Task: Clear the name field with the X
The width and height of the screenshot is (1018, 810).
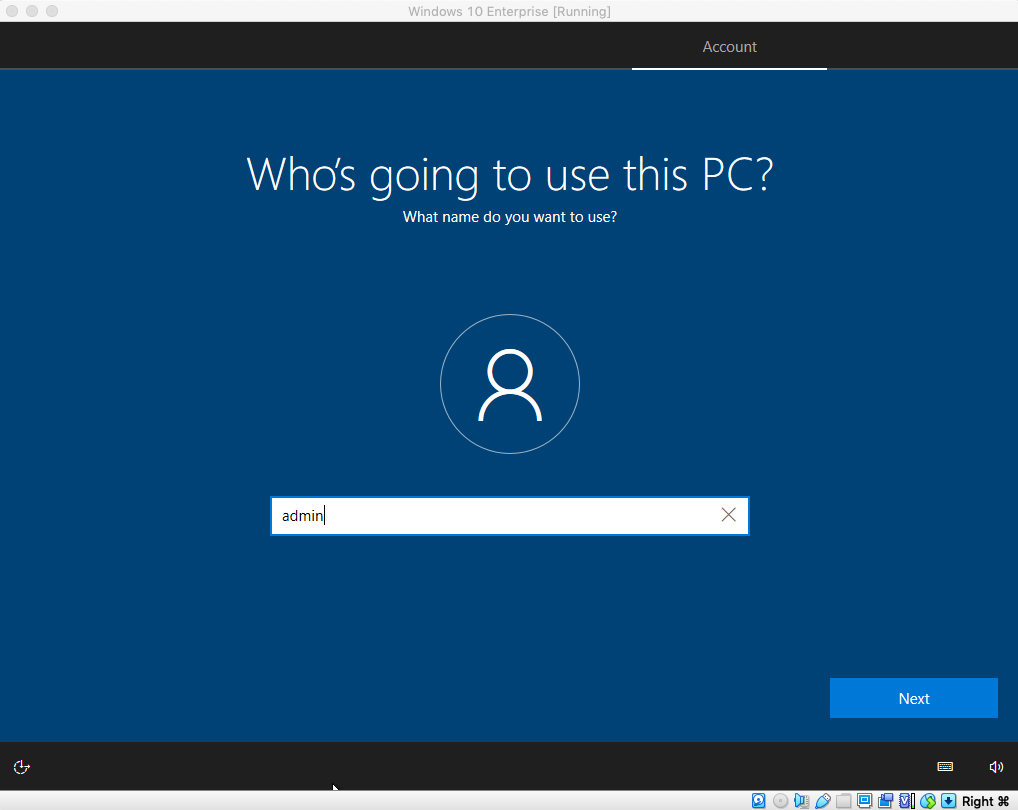Action: 728,515
